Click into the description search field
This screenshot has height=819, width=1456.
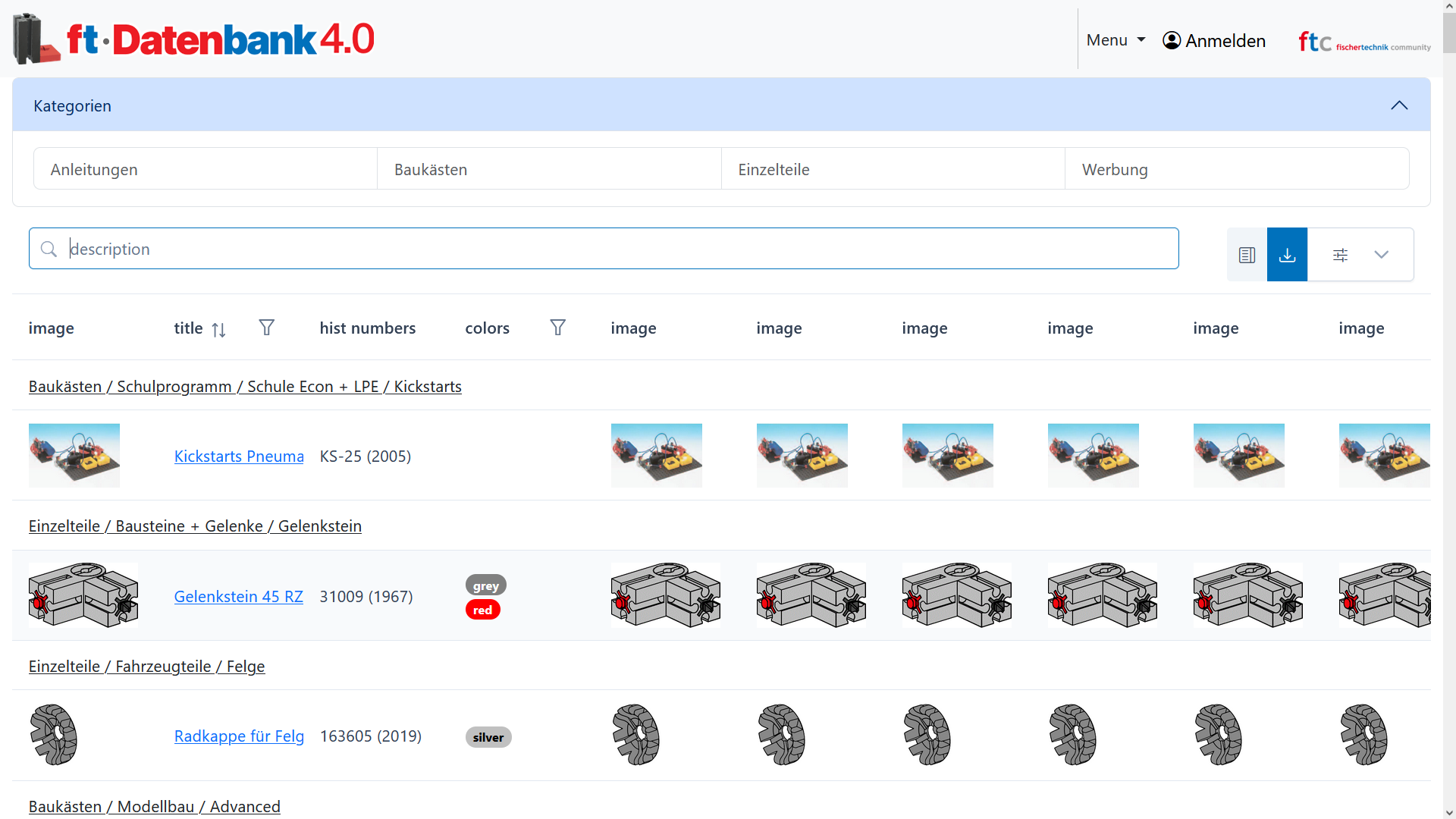pyautogui.click(x=607, y=249)
